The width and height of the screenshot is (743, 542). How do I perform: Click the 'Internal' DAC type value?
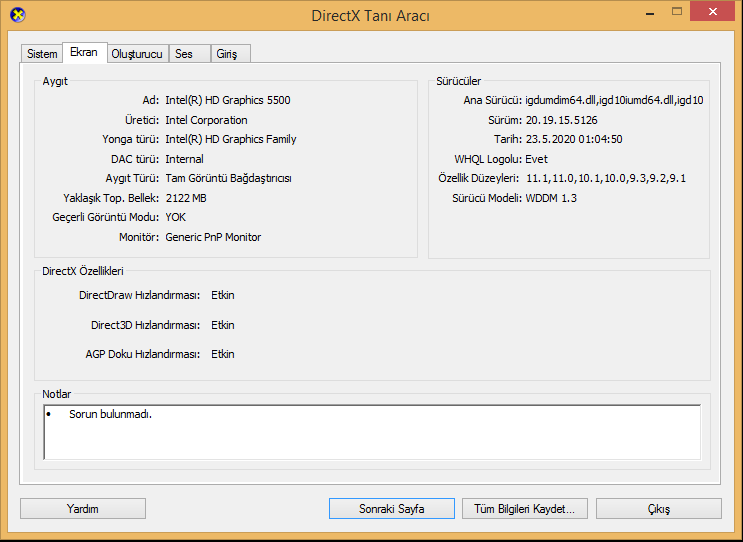point(184,159)
